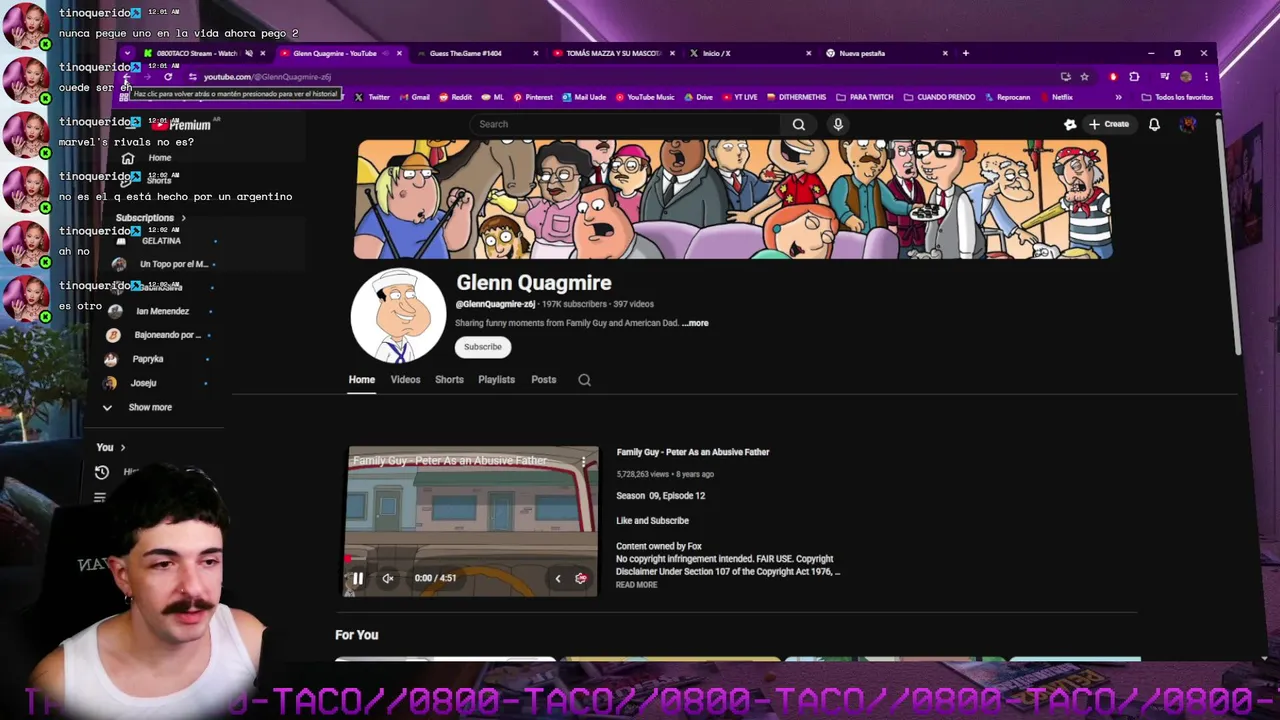Viewport: 1280px width, 720px height.
Task: Switch to the 0800TACO Stream tab
Action: coord(197,53)
